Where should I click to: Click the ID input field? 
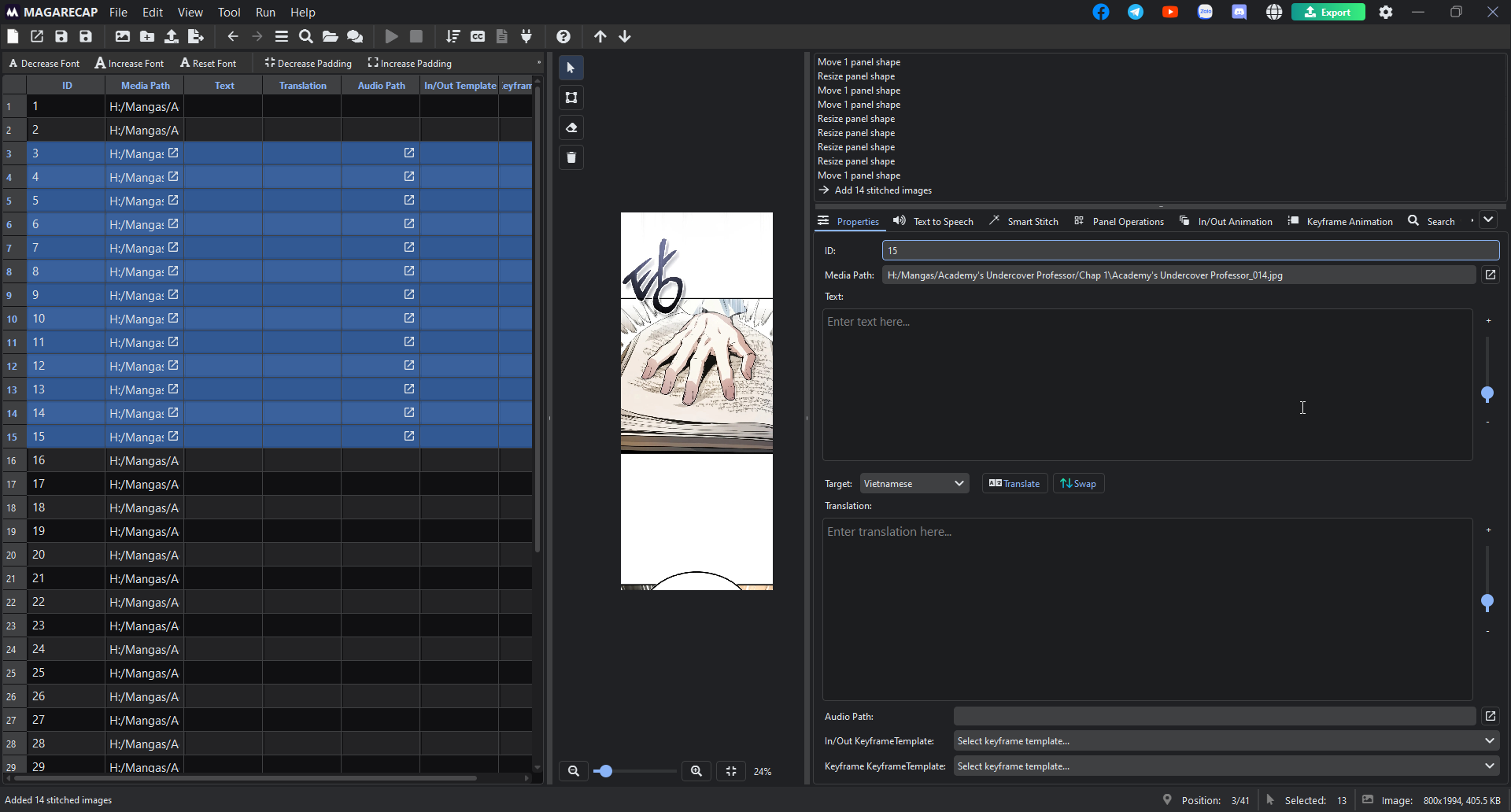[x=1191, y=250]
